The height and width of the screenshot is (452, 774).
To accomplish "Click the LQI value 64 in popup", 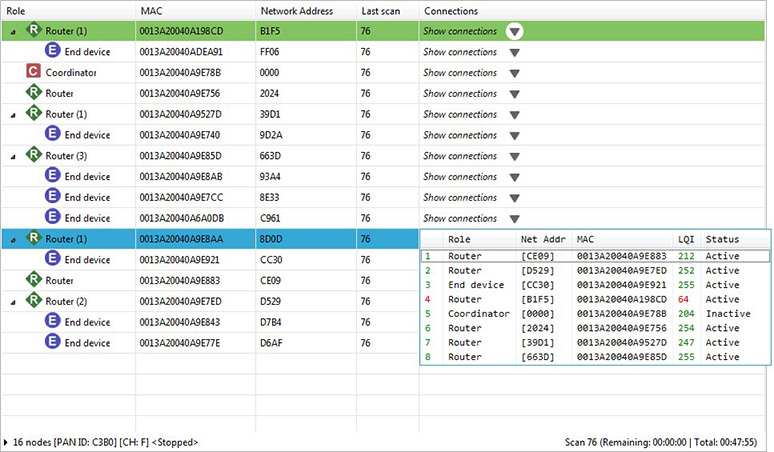I will click(x=683, y=299).
